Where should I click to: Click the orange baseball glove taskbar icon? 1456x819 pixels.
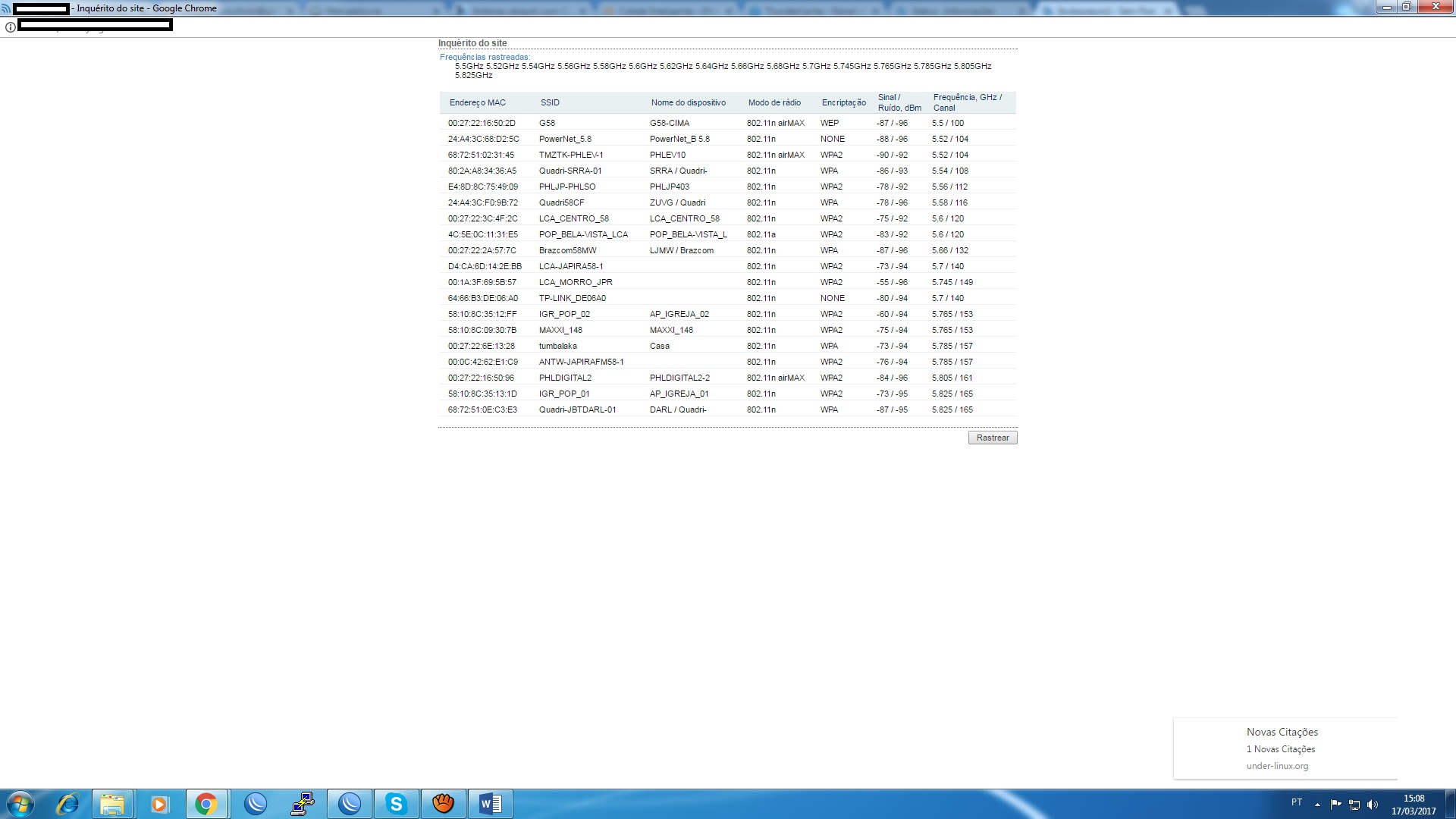tap(443, 804)
